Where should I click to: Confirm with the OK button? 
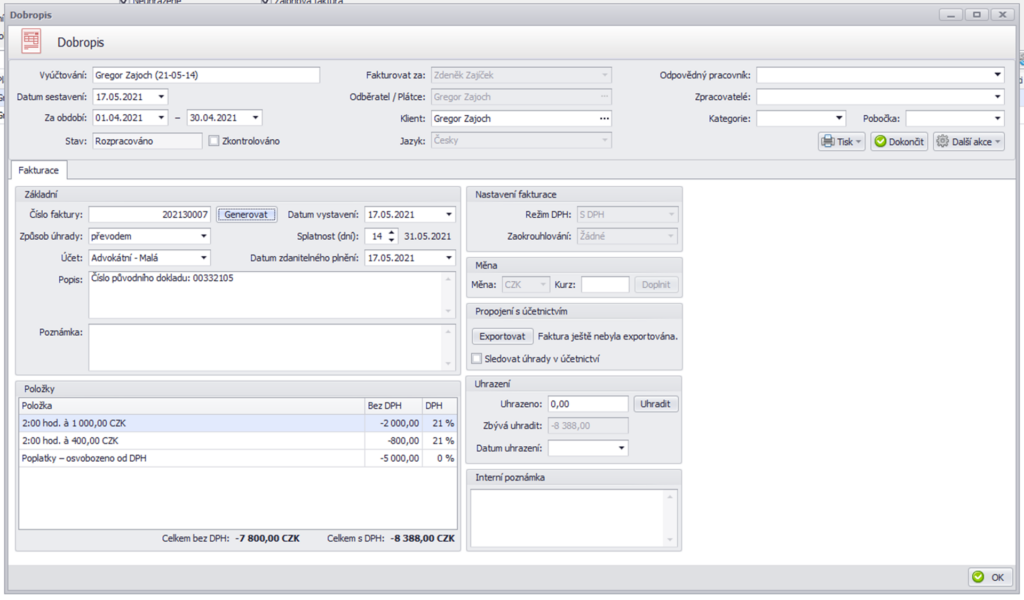[x=990, y=577]
